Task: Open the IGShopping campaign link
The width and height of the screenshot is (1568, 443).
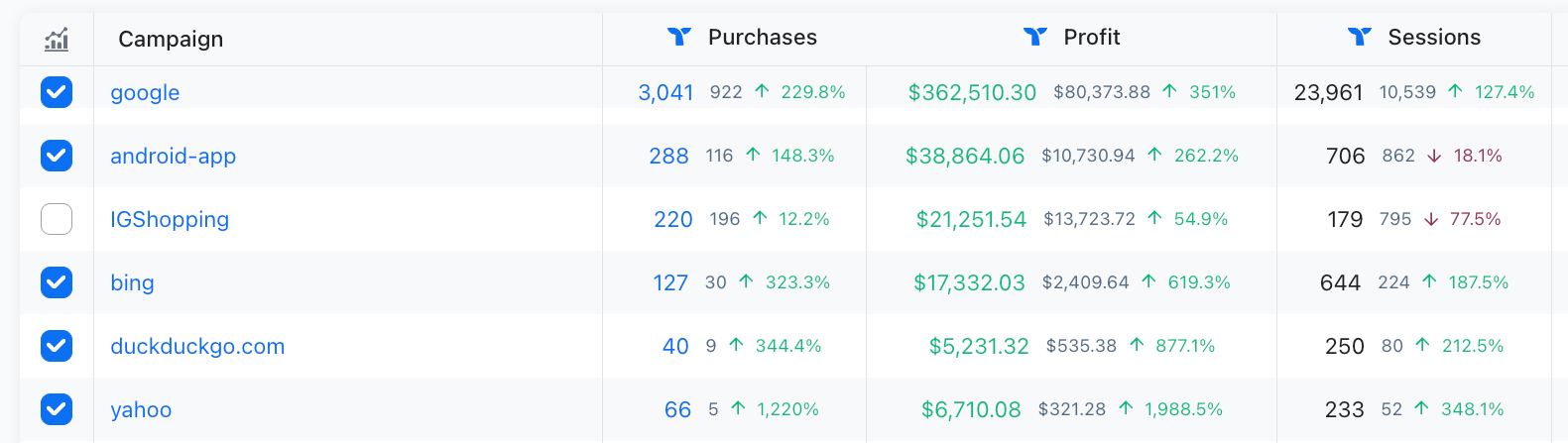Action: (x=170, y=220)
